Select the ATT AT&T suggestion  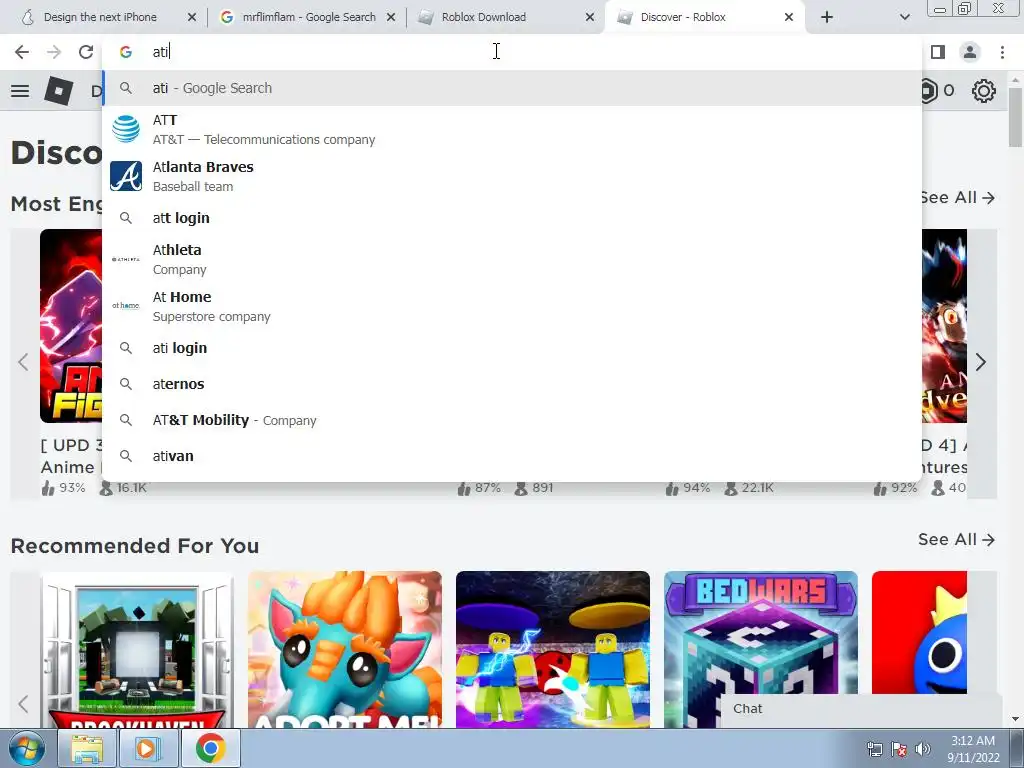pos(512,129)
